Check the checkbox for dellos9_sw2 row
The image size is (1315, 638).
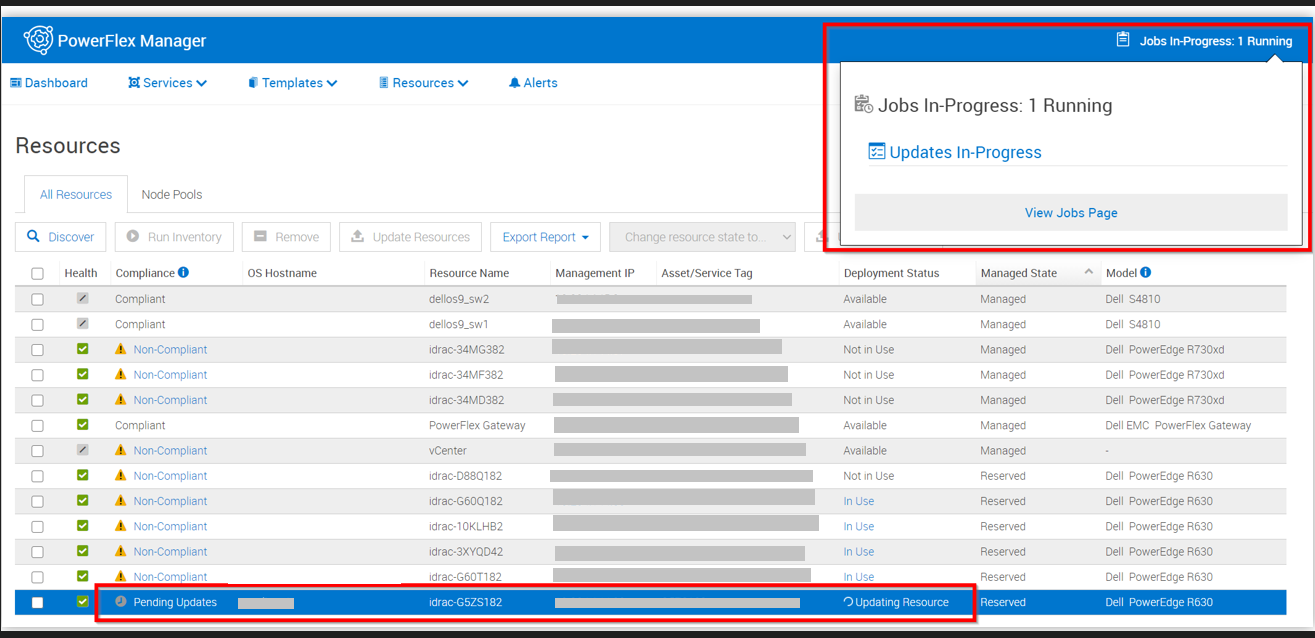click(x=37, y=298)
